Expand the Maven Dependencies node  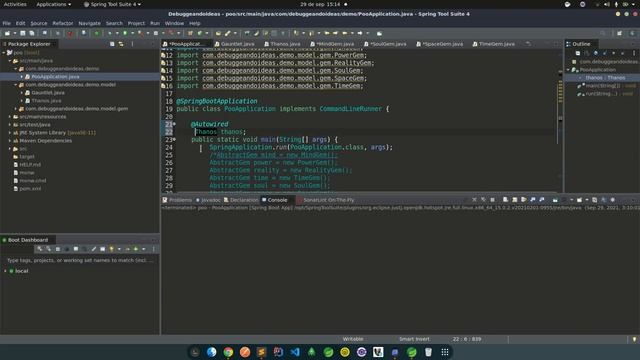point(10,140)
